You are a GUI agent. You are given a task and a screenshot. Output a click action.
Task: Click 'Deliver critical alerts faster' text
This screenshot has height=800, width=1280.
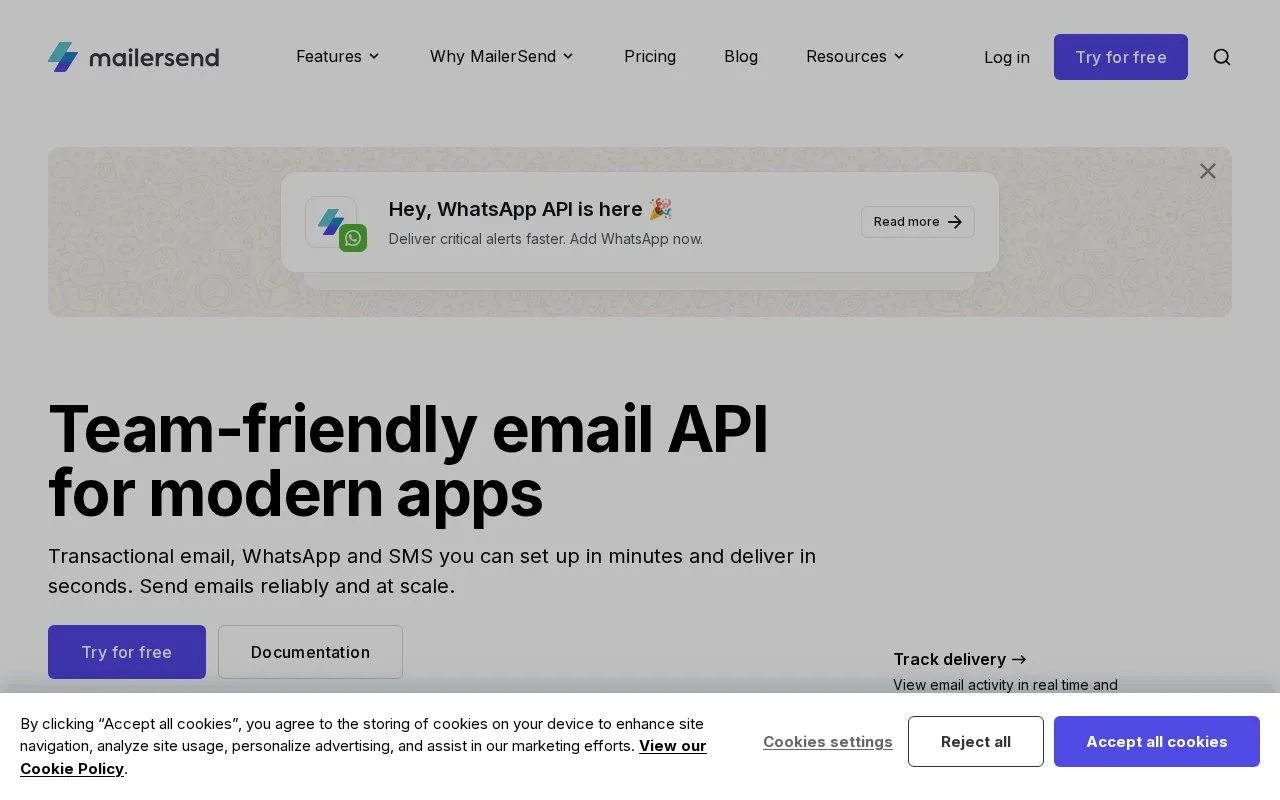(546, 239)
